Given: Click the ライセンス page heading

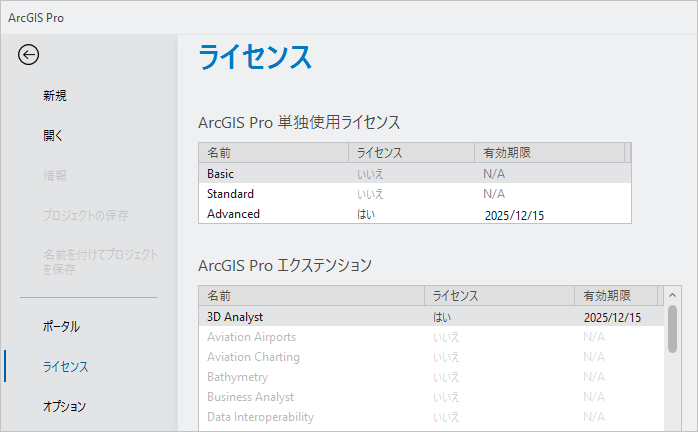Looking at the screenshot, I should (x=255, y=57).
